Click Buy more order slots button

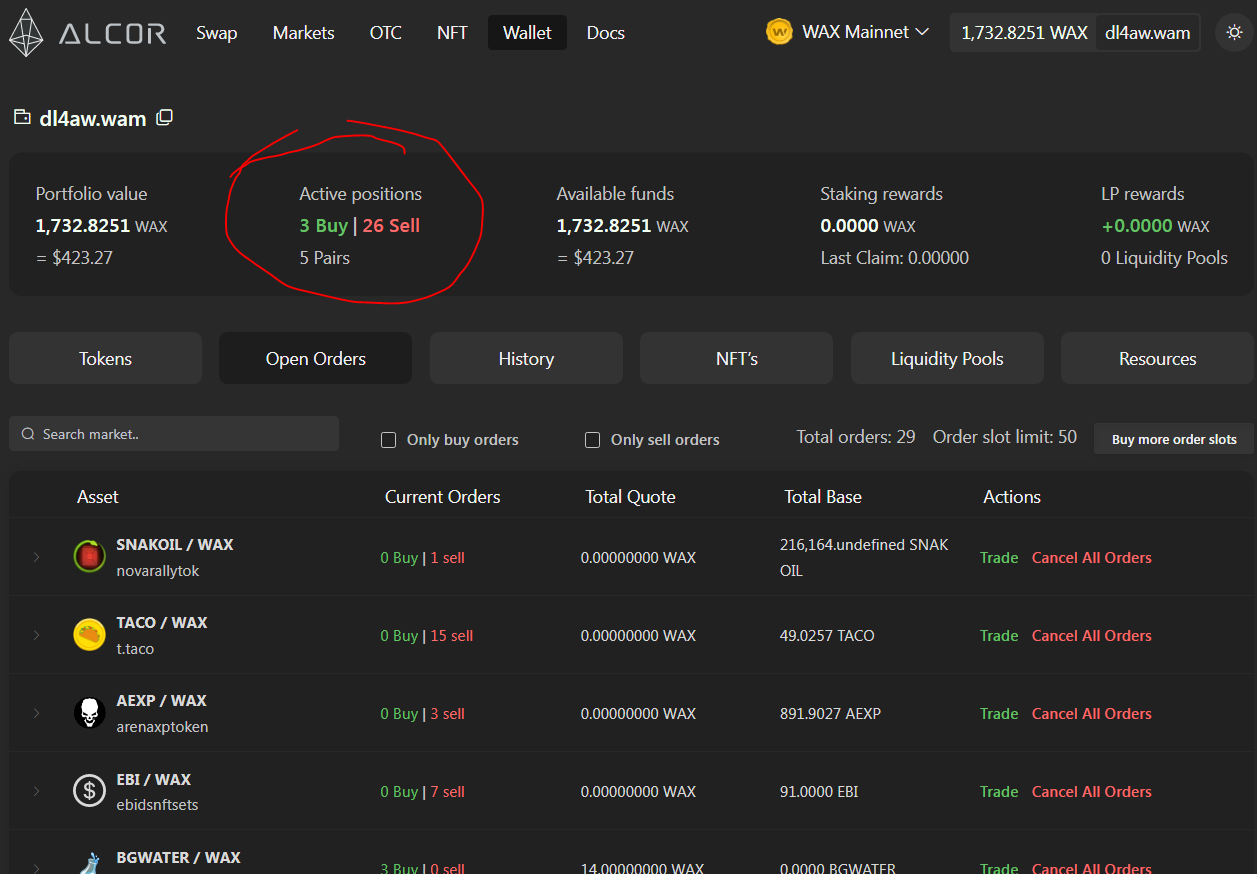(1174, 439)
